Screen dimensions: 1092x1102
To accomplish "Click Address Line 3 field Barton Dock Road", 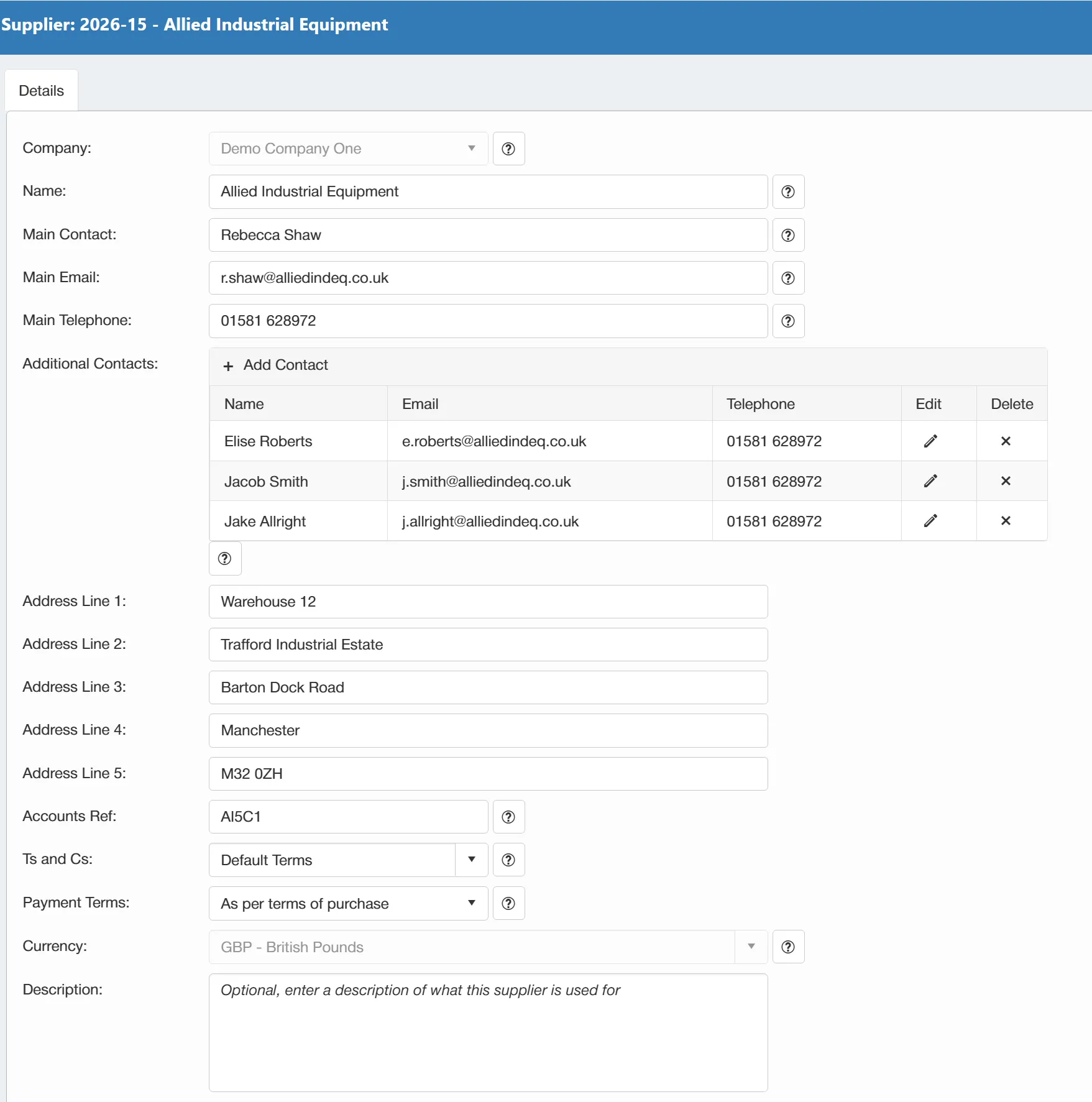I will pyautogui.click(x=489, y=687).
